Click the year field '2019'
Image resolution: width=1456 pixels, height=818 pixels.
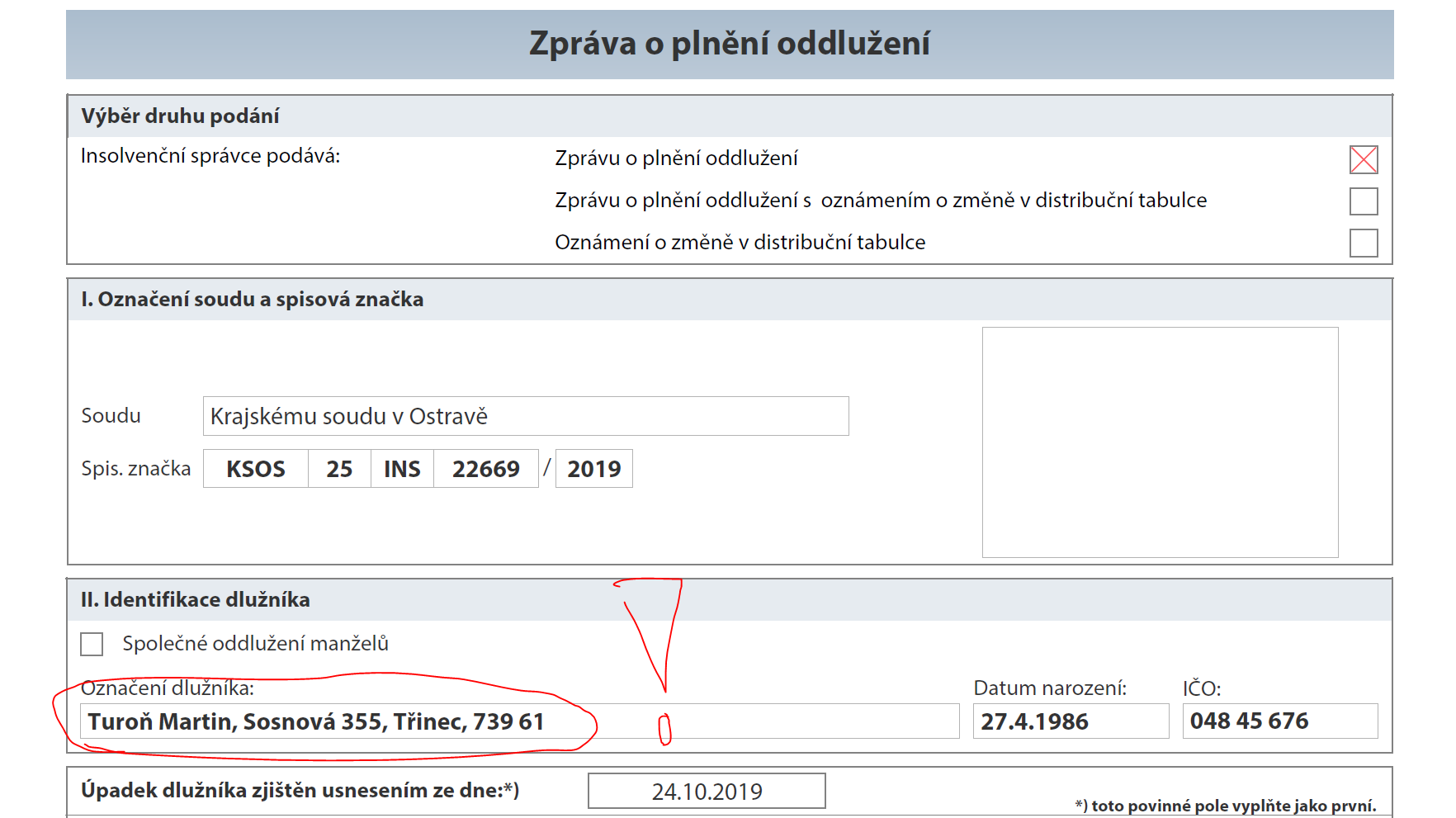(594, 469)
